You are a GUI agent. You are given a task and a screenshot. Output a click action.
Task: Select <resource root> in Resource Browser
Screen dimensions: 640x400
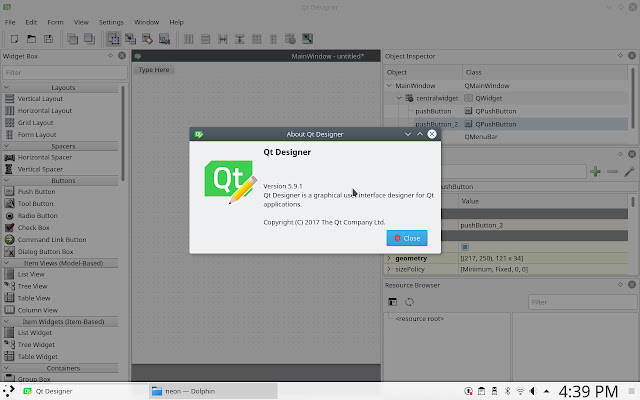pos(420,319)
